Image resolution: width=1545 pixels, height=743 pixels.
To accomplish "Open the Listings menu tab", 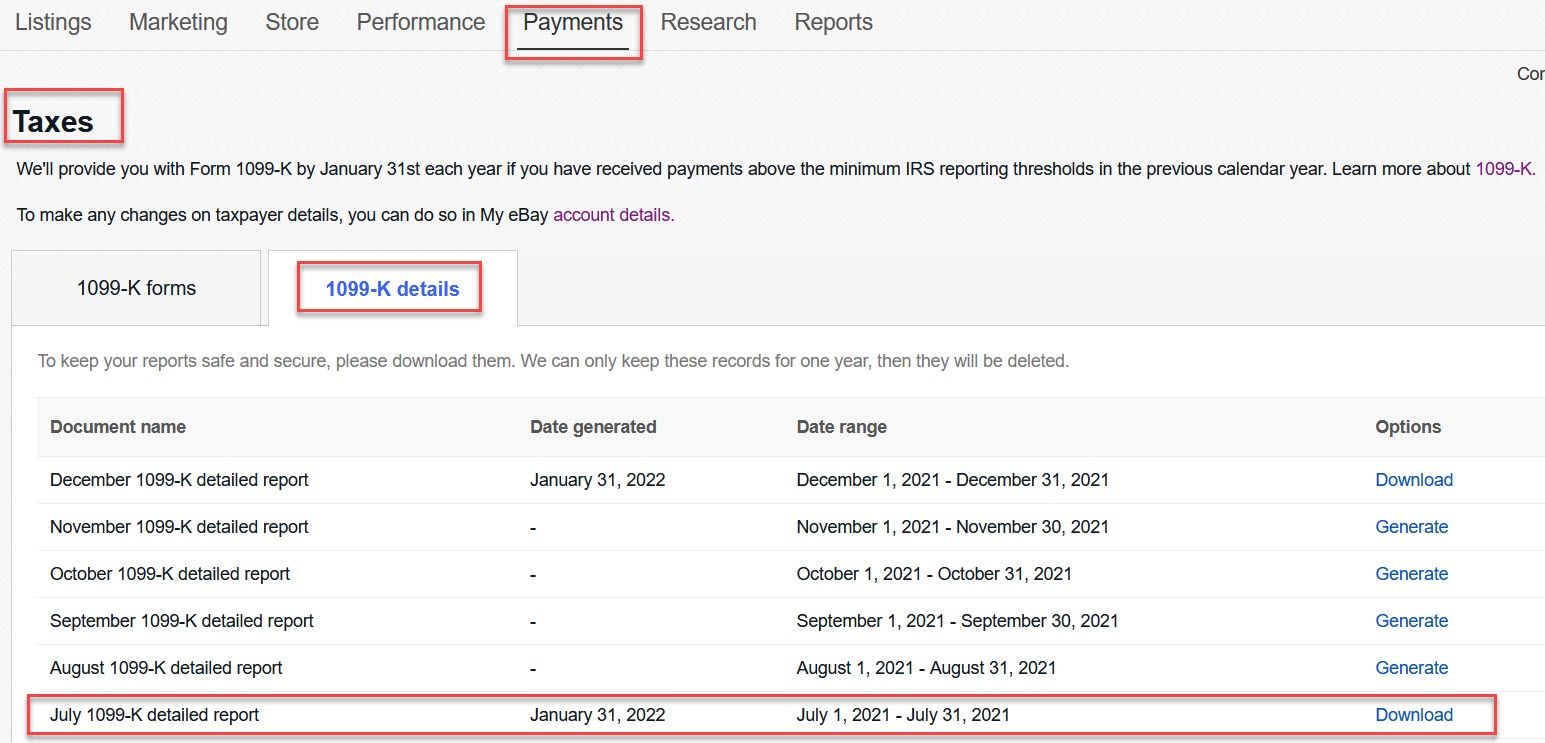I will (53, 22).
